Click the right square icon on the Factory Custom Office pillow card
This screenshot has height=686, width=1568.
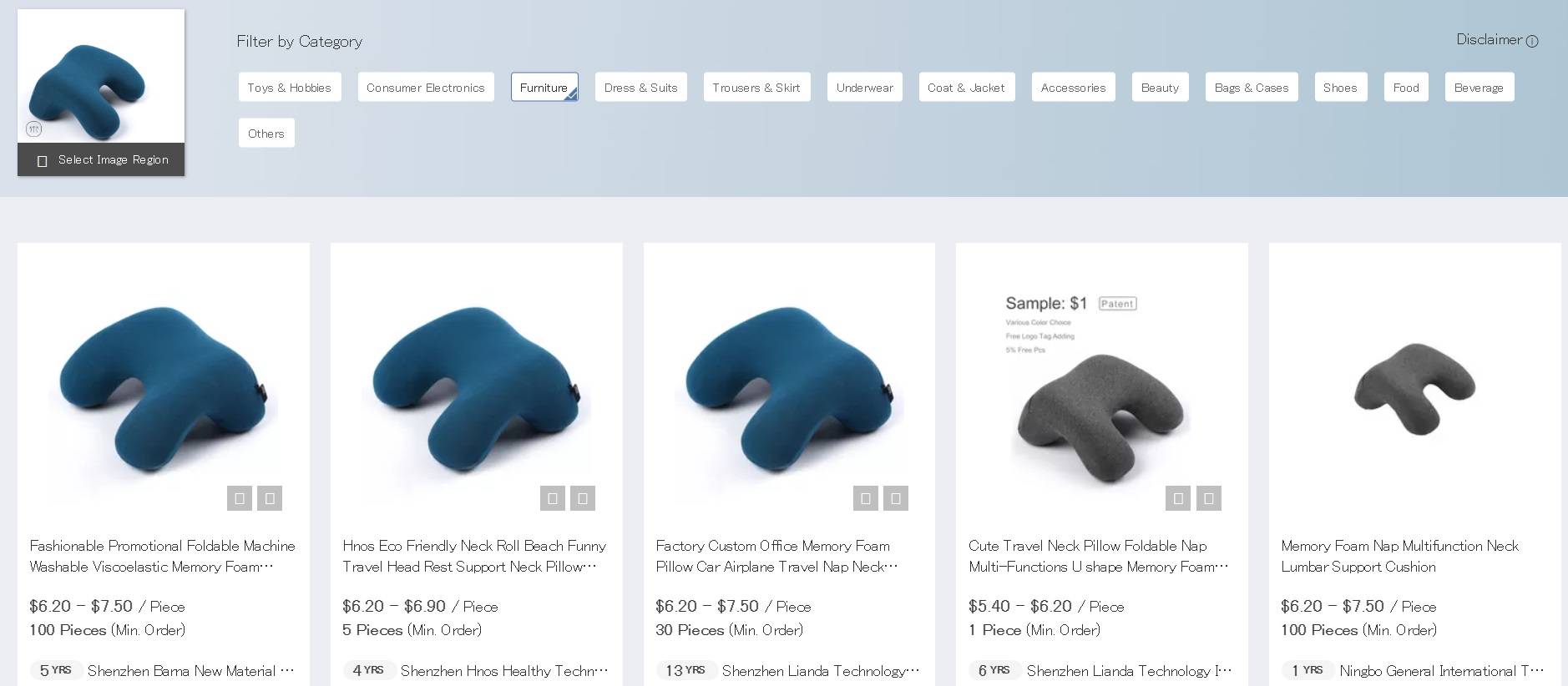[x=896, y=498]
